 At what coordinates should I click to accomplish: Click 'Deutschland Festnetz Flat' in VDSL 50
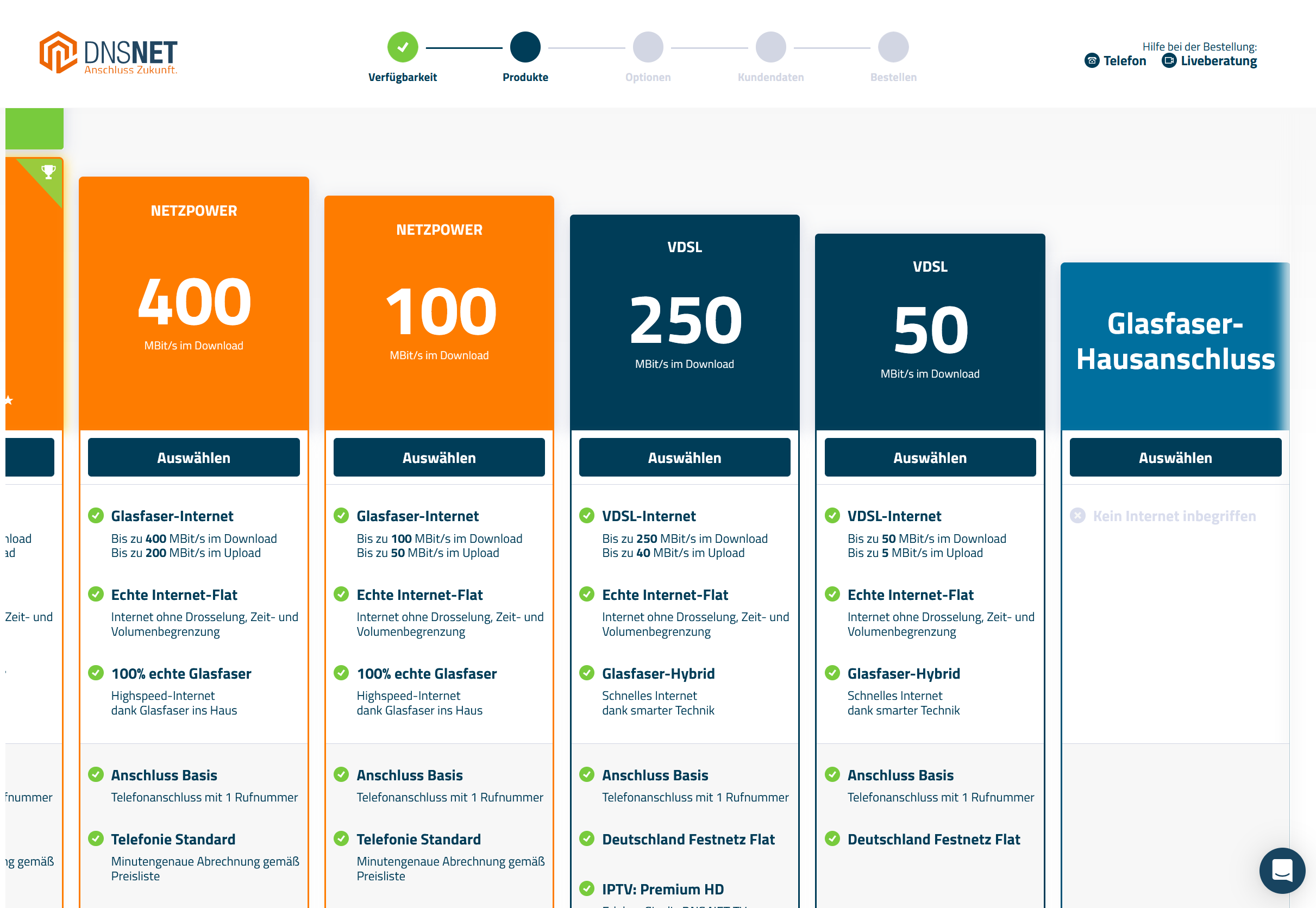(934, 839)
